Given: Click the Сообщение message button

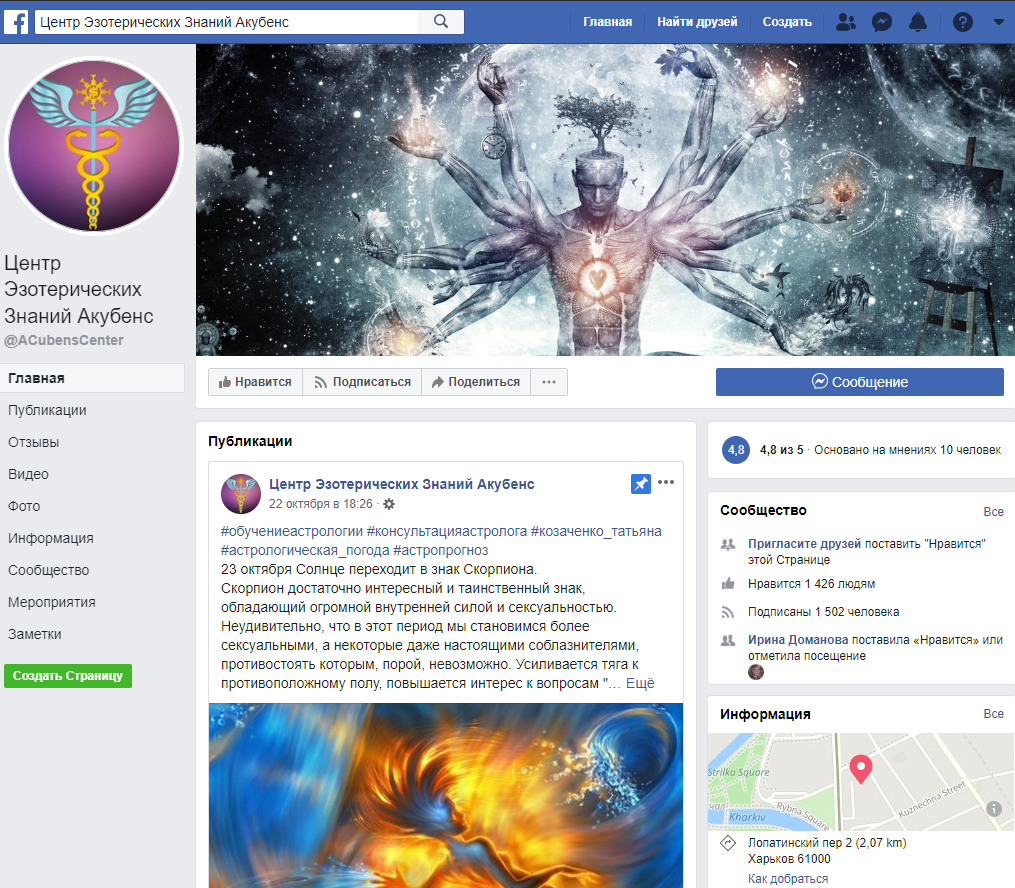Looking at the screenshot, I should (859, 382).
